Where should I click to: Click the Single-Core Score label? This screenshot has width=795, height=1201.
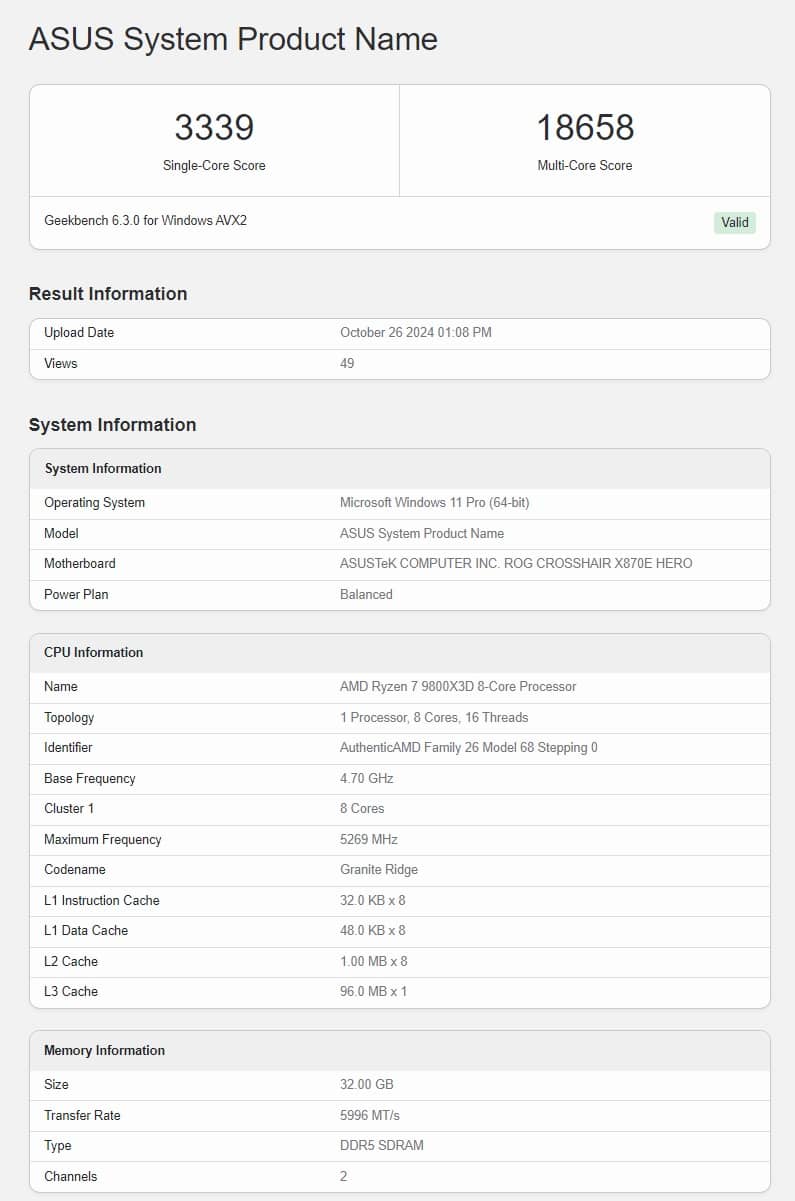click(214, 165)
